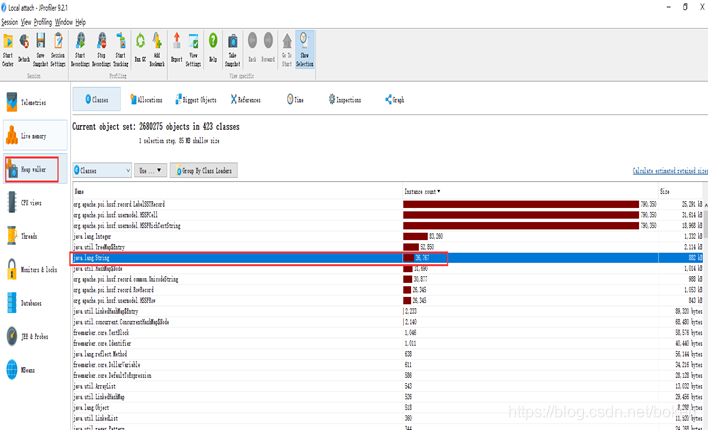Open View Settings

click(x=193, y=50)
